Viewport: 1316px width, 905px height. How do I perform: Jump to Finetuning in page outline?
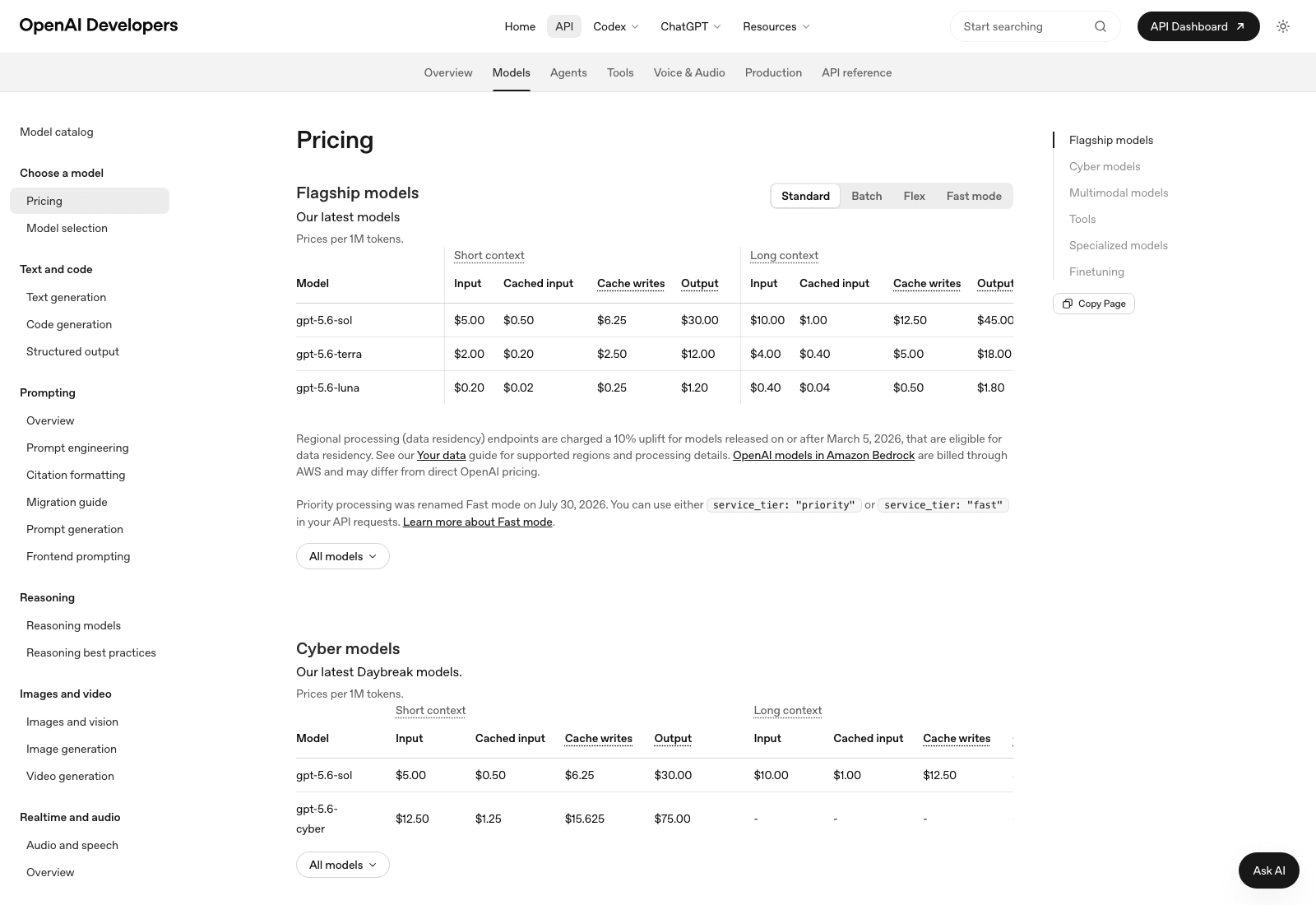point(1096,271)
